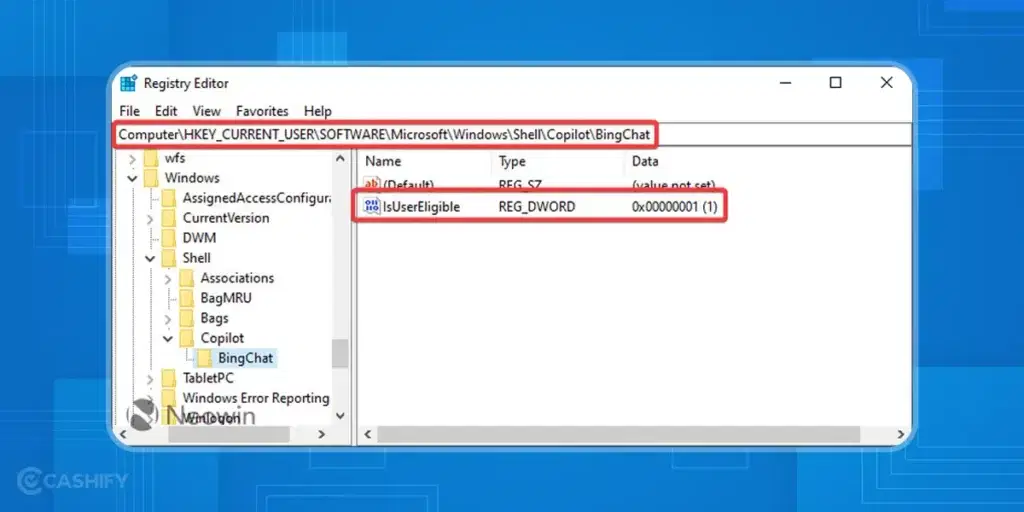Expand the wfs tree node
The height and width of the screenshot is (512, 1024).
133,159
